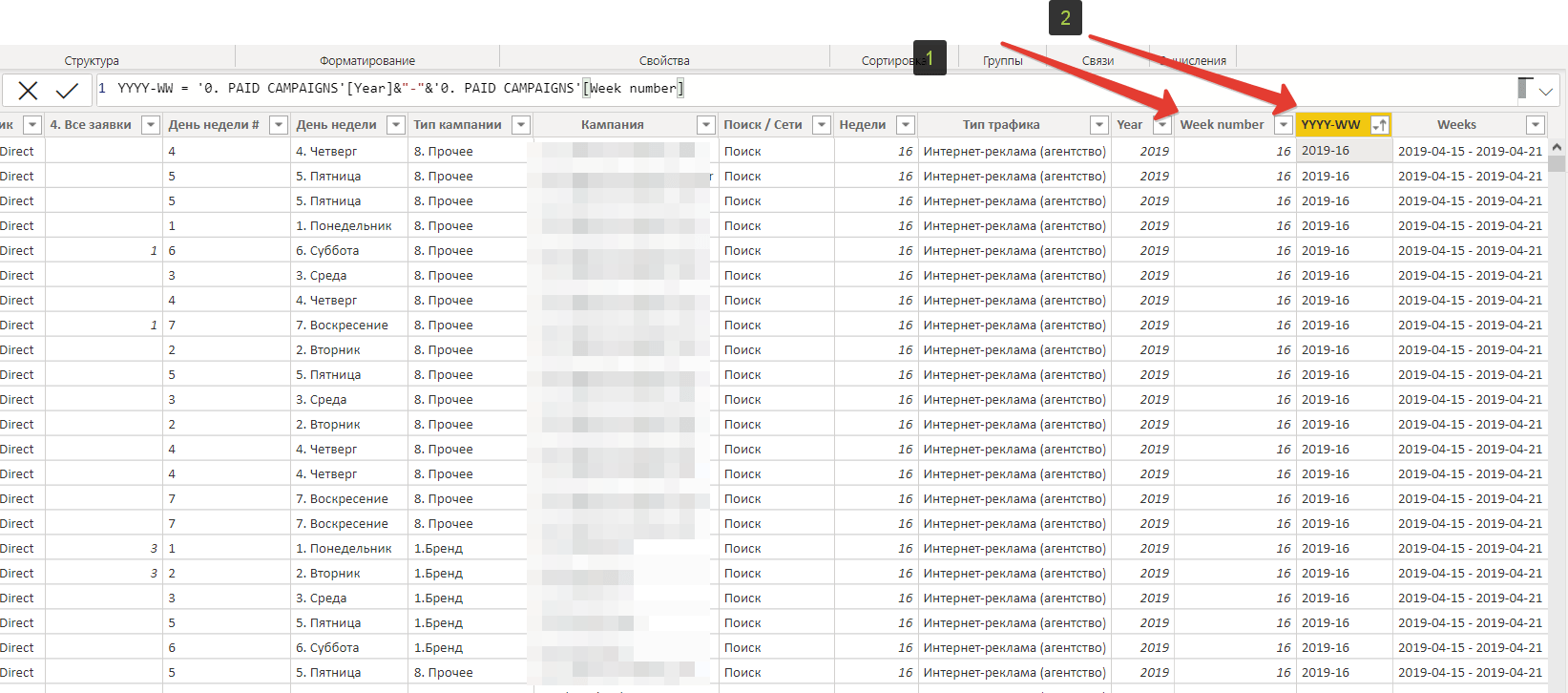
Task: Select the 'Year' column header
Action: coord(1130,125)
